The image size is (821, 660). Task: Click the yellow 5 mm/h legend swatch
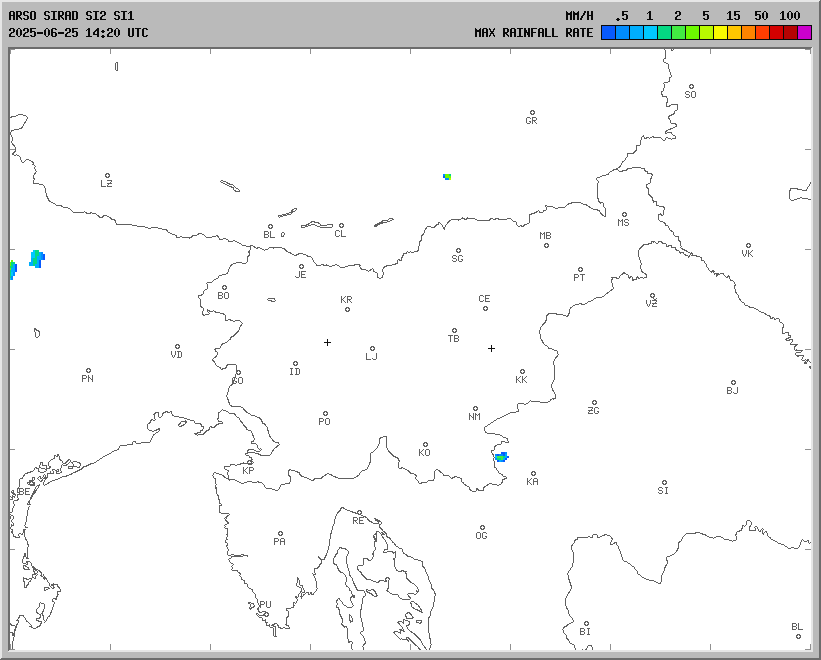pos(720,33)
